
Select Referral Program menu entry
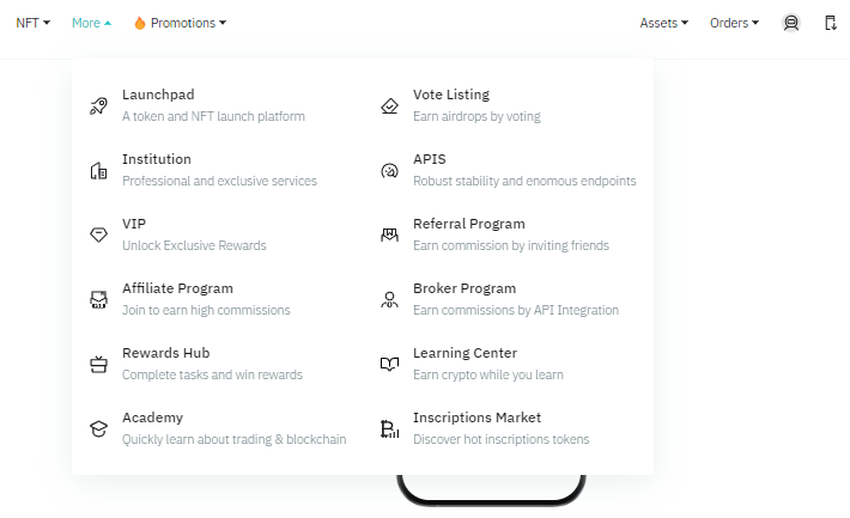click(469, 224)
